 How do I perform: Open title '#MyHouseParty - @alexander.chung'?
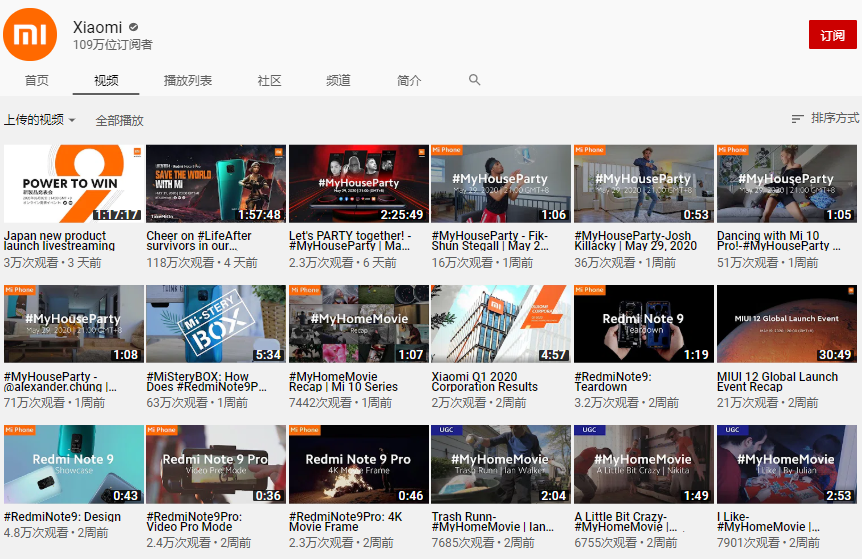[x=60, y=381]
